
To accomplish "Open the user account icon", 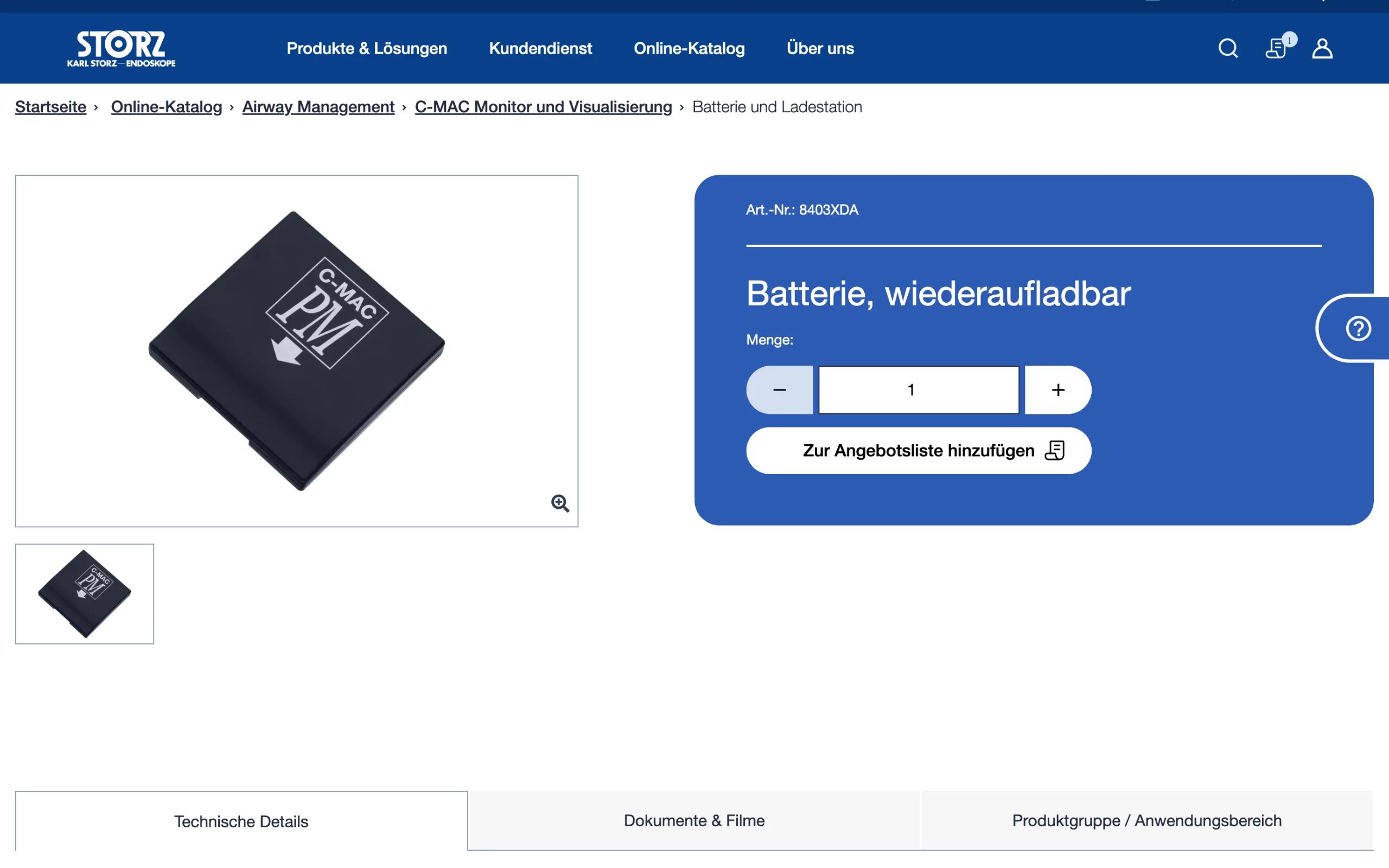I will 1322,48.
